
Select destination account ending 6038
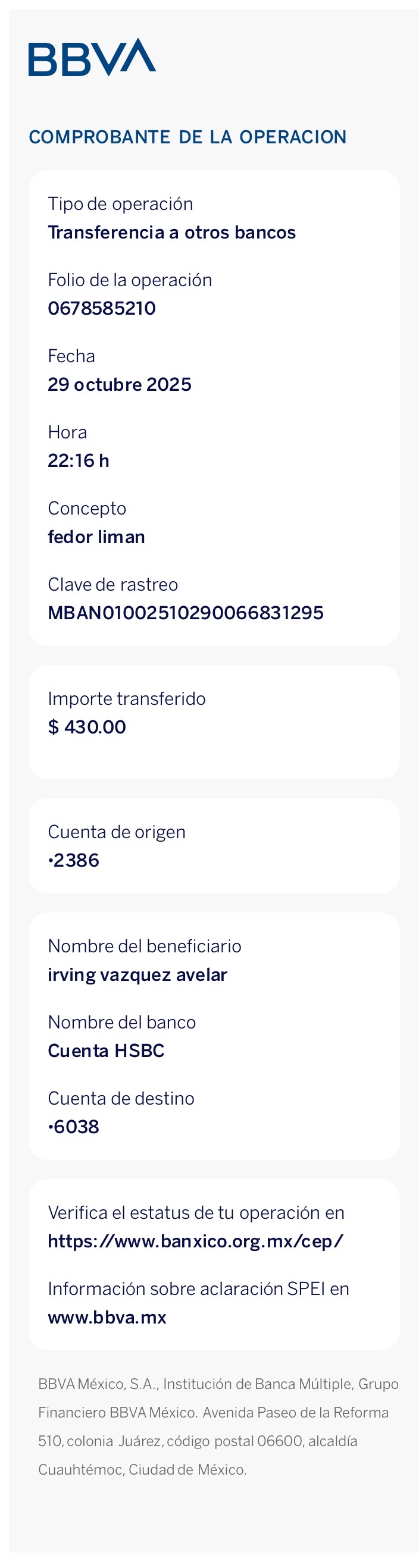74,1126
